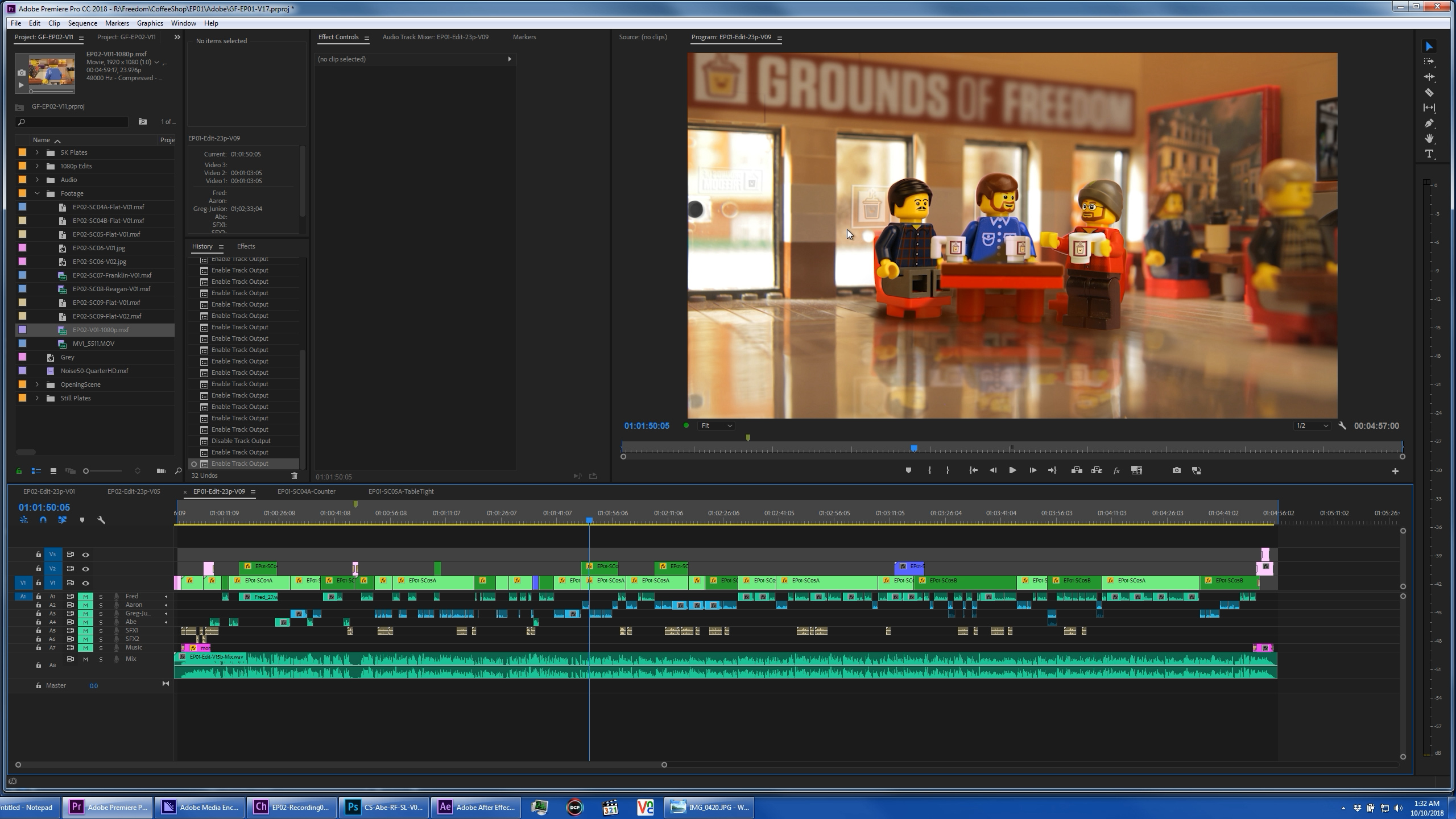Open timeline display settings wrench

[x=101, y=520]
